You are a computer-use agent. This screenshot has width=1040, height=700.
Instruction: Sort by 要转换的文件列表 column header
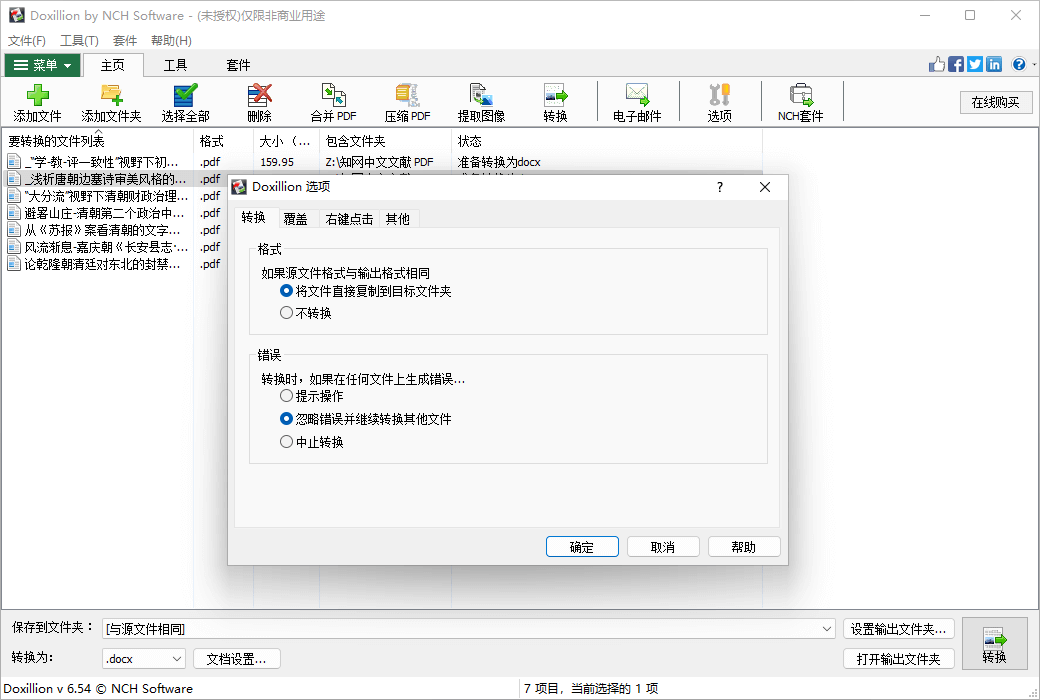(98, 141)
